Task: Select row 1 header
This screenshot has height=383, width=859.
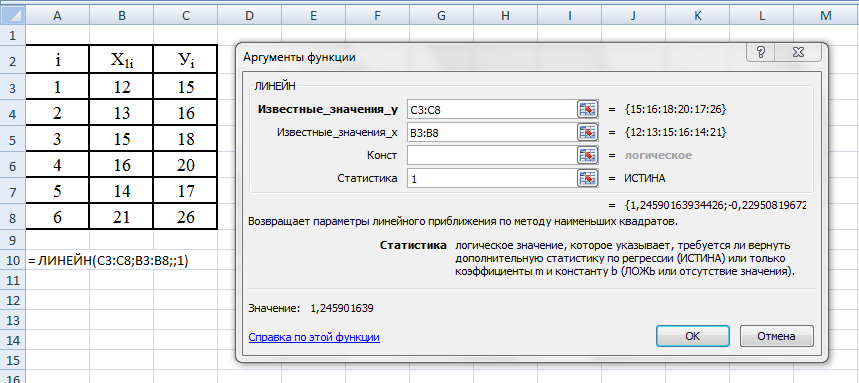Action: click(12, 36)
